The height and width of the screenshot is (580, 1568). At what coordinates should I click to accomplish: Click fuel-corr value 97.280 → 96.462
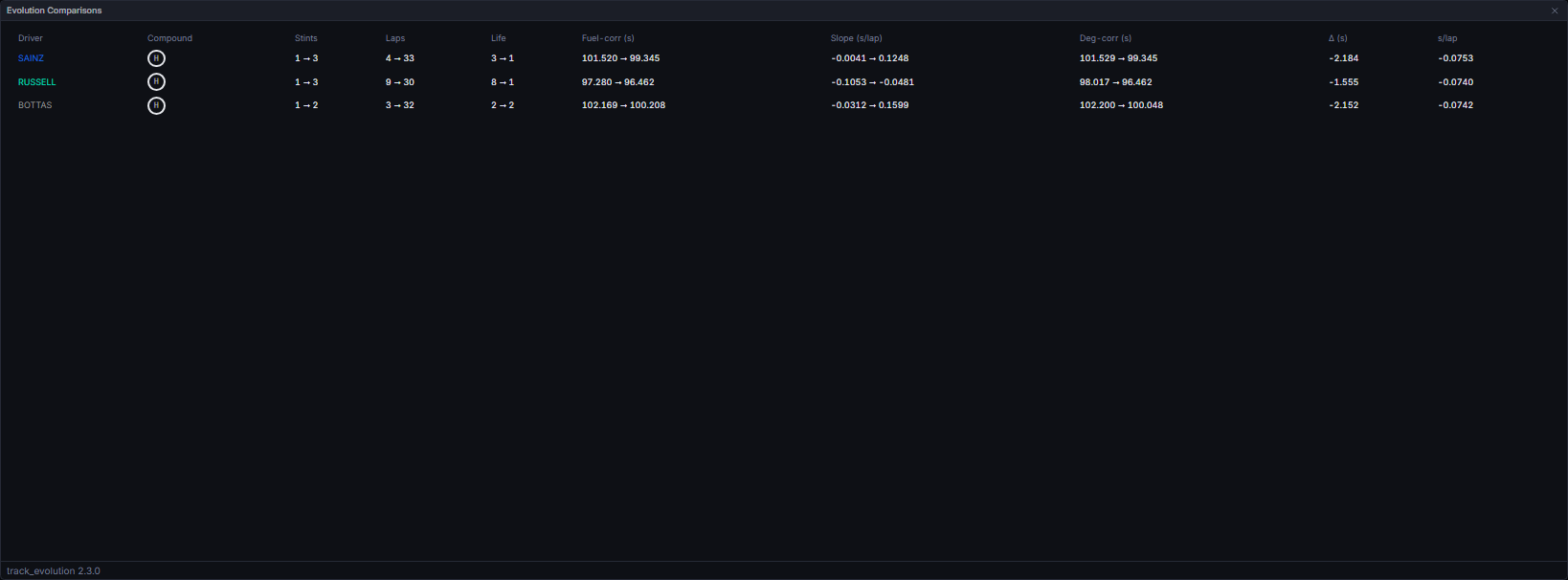(x=618, y=82)
